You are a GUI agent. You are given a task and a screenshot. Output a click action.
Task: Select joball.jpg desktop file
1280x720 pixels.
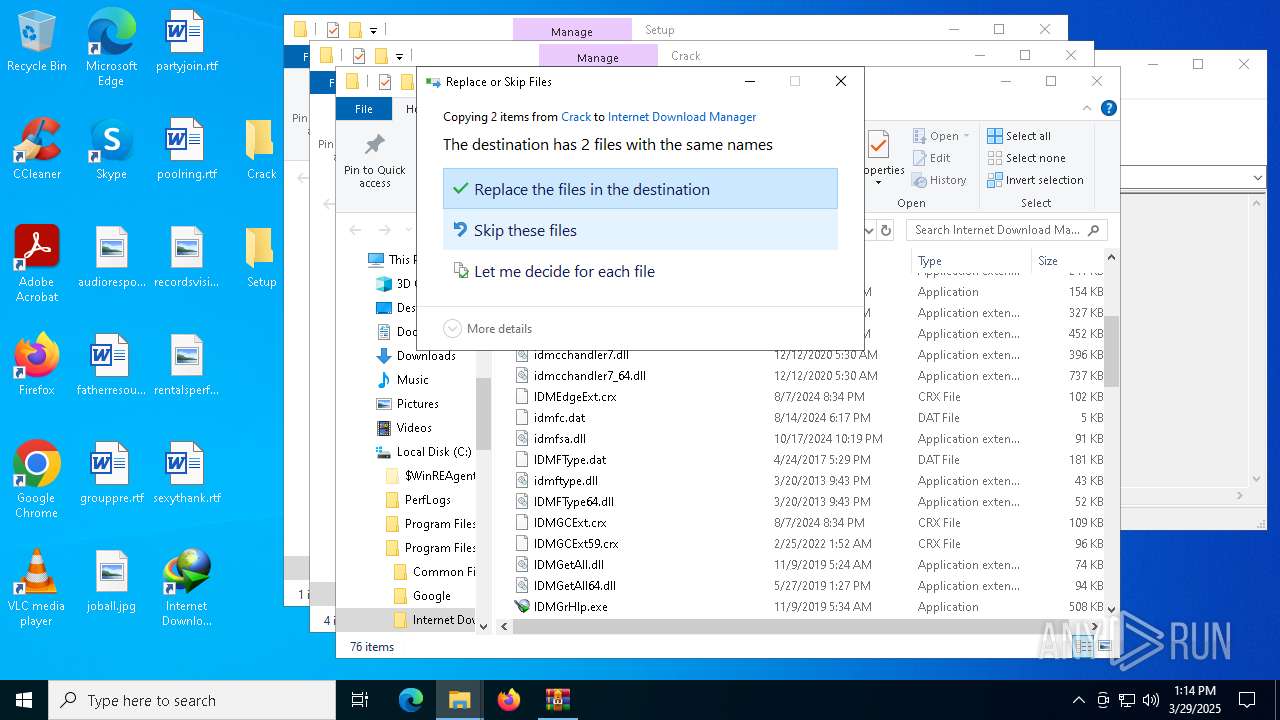point(111,582)
